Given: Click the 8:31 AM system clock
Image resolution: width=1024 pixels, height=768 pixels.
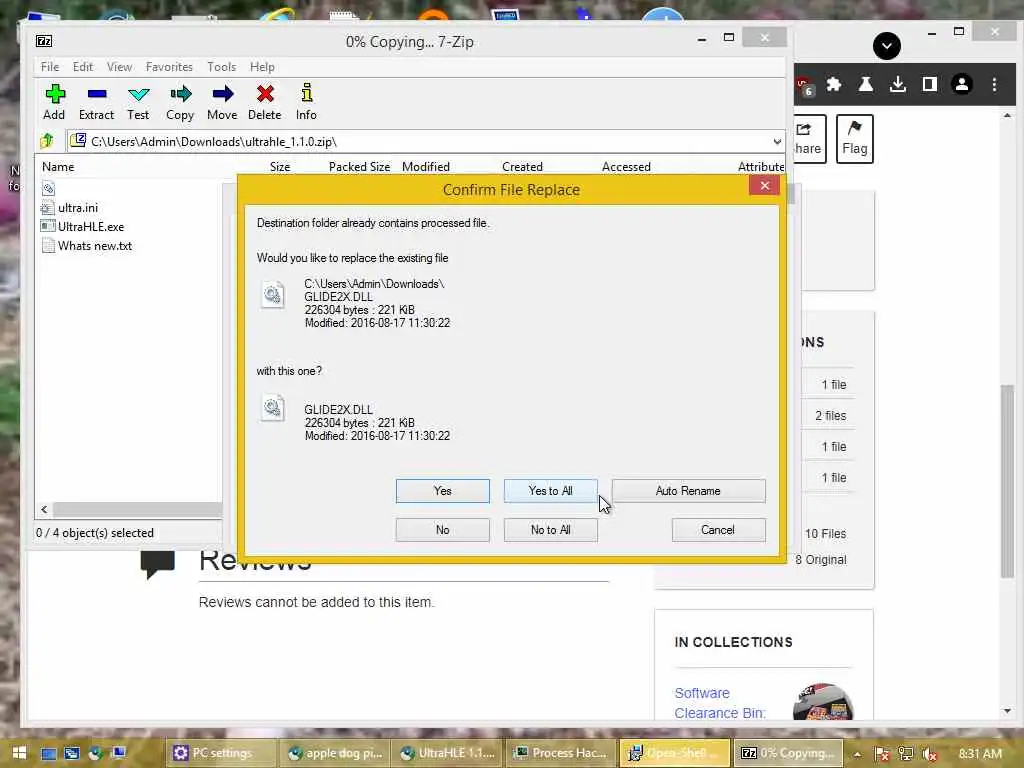Looking at the screenshot, I should tap(980, 754).
